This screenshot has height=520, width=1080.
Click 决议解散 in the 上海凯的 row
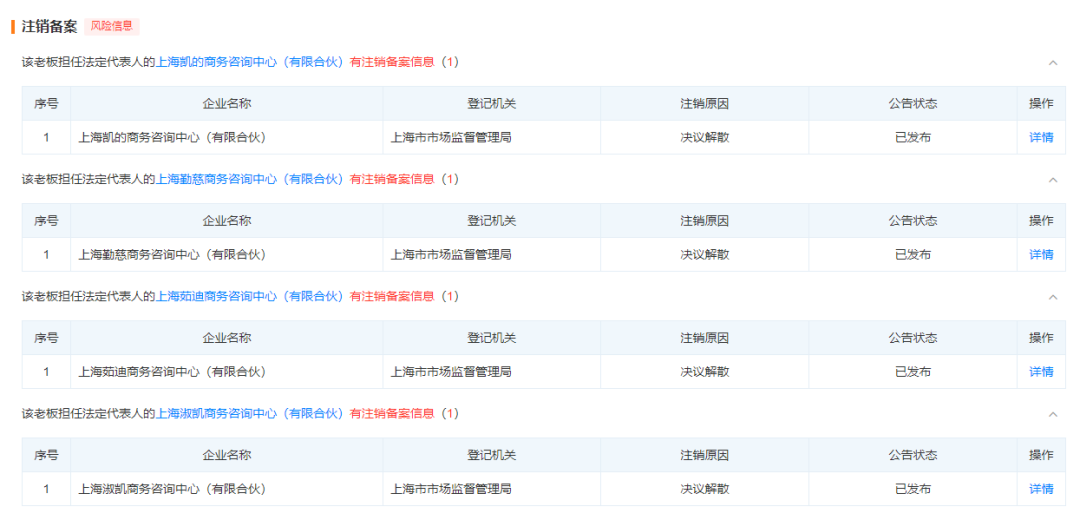(705, 137)
